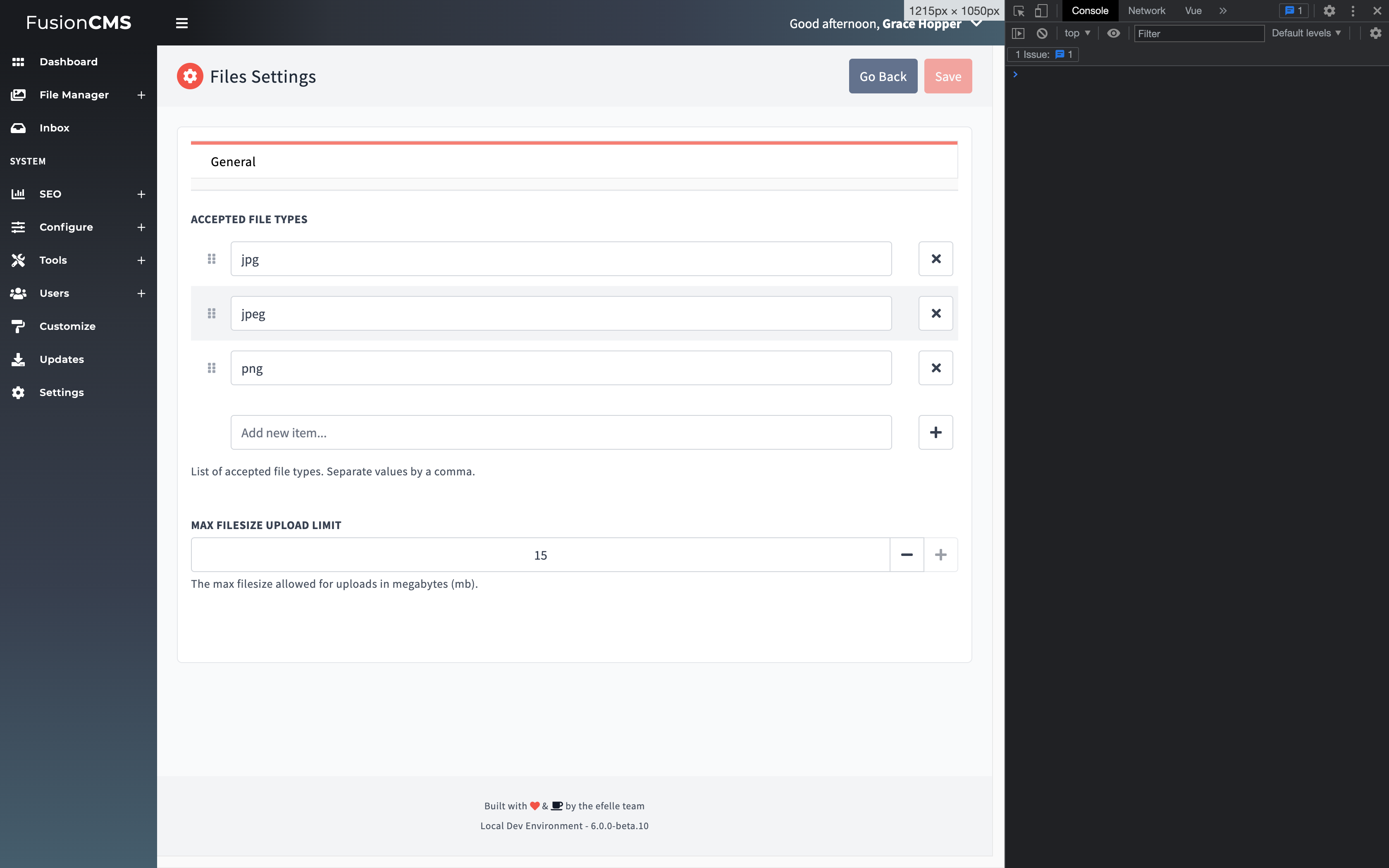This screenshot has height=868, width=1389.
Task: Toggle the DevTools device toolbar icon
Action: pyautogui.click(x=1041, y=11)
